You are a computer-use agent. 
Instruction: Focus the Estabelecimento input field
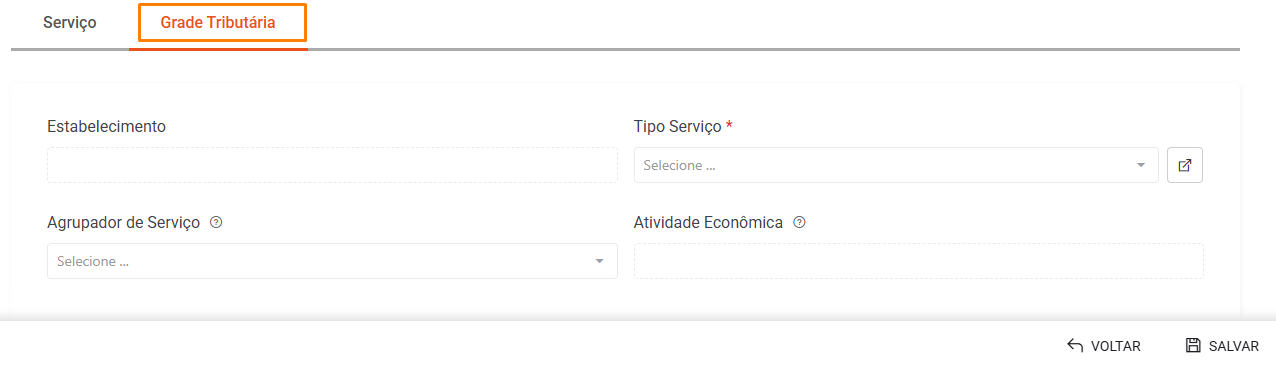coord(332,165)
